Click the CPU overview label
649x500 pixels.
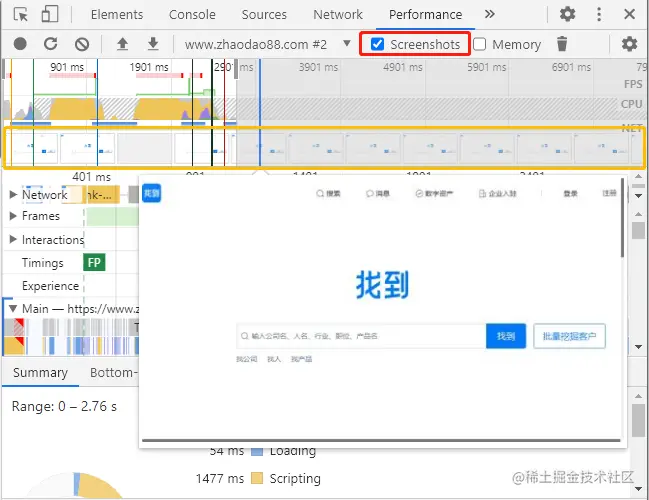pos(632,104)
